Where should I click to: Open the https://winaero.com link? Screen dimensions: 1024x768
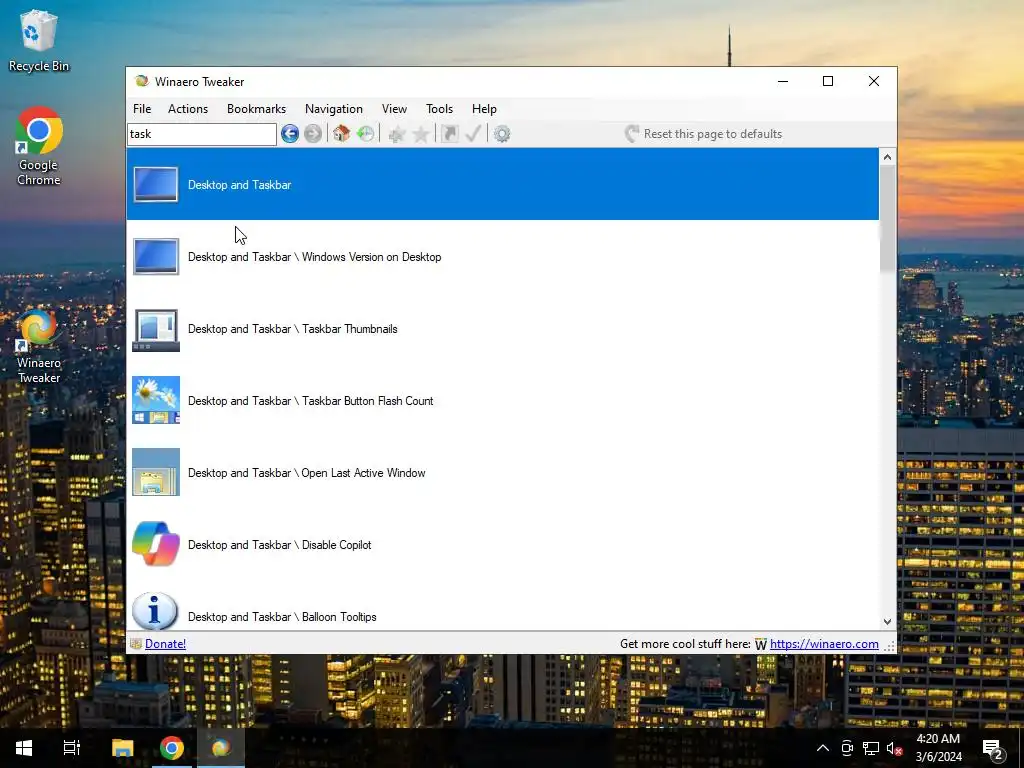click(824, 644)
